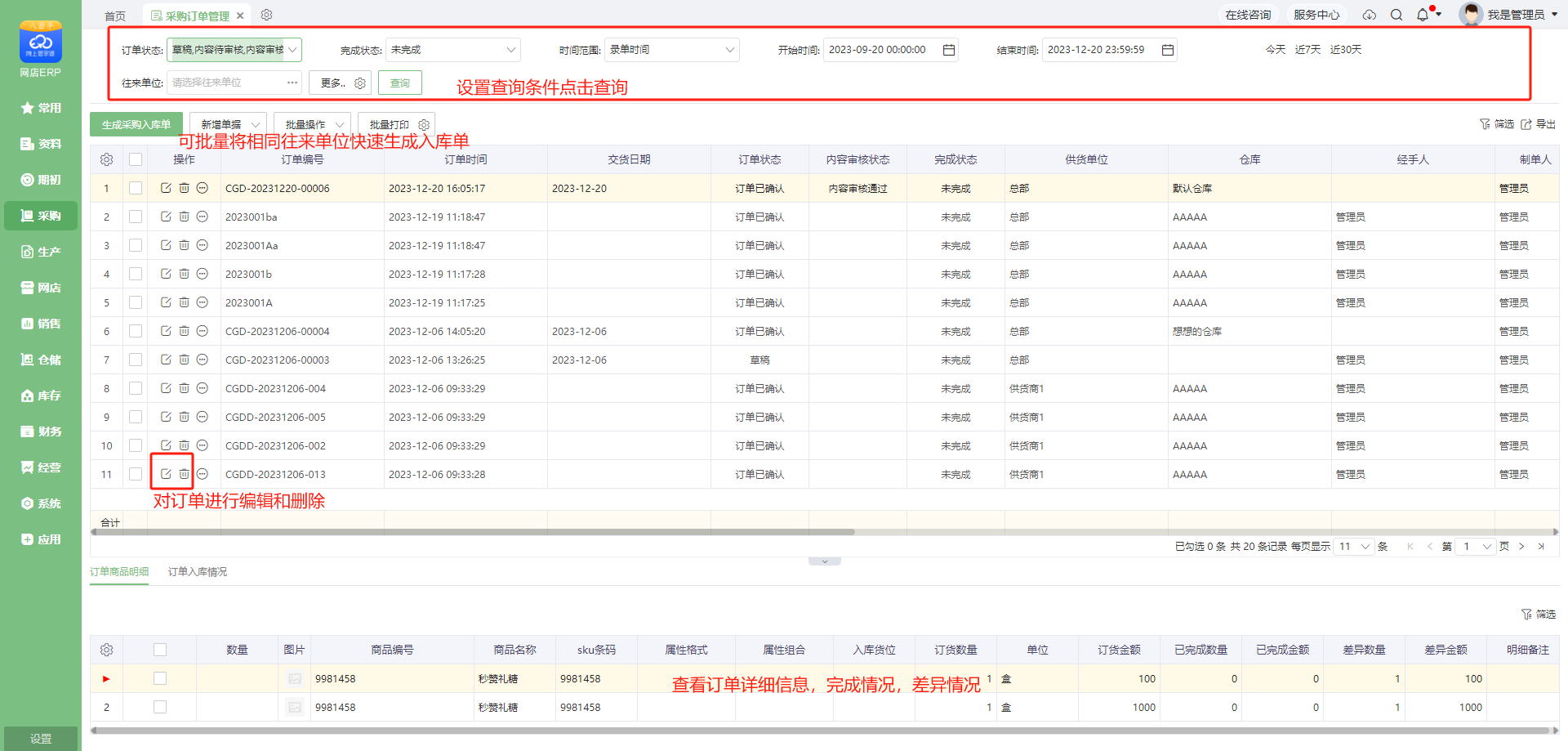The height and width of the screenshot is (751, 1568).
Task: Open the 常用 favorites sidebar section
Action: pyautogui.click(x=41, y=108)
